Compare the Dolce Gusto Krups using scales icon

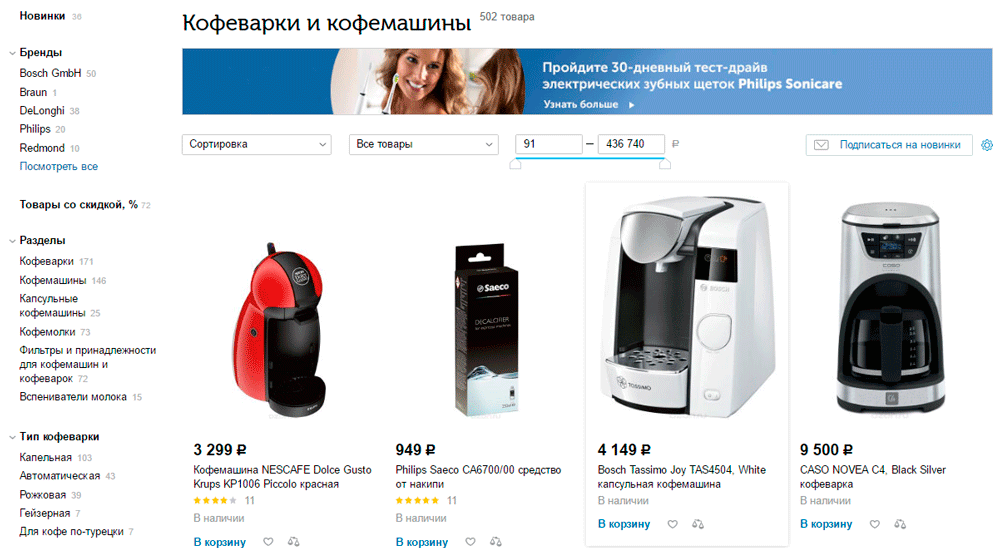click(x=293, y=542)
